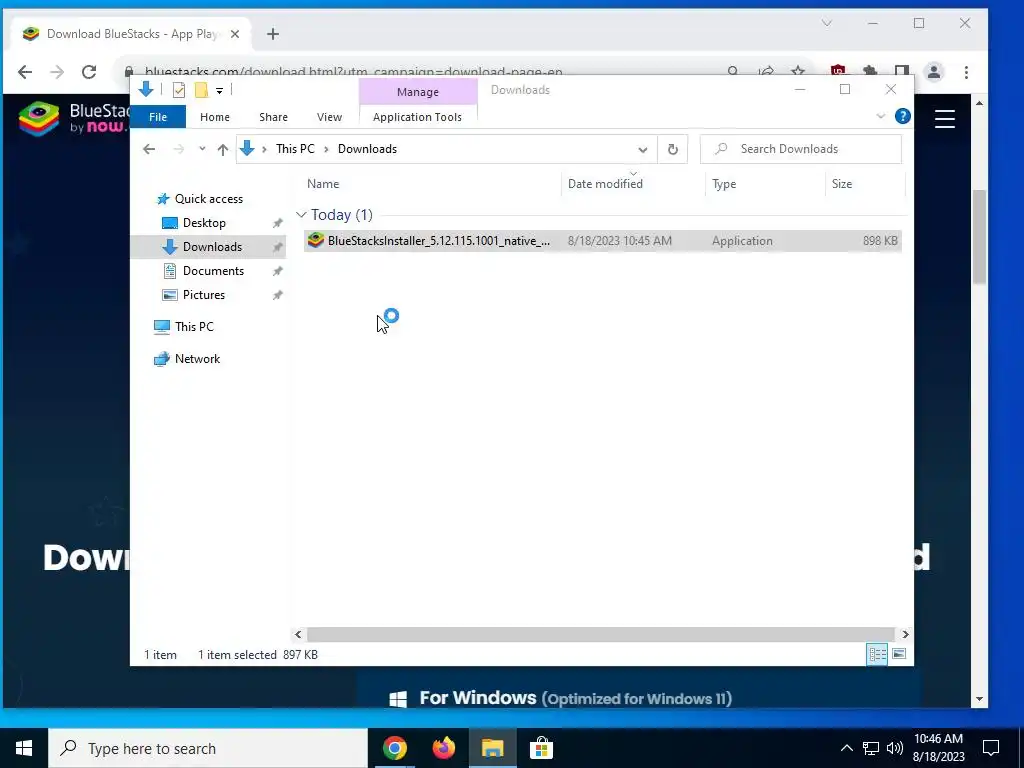
Task: Open Chrome's three-dot menu
Action: [967, 72]
